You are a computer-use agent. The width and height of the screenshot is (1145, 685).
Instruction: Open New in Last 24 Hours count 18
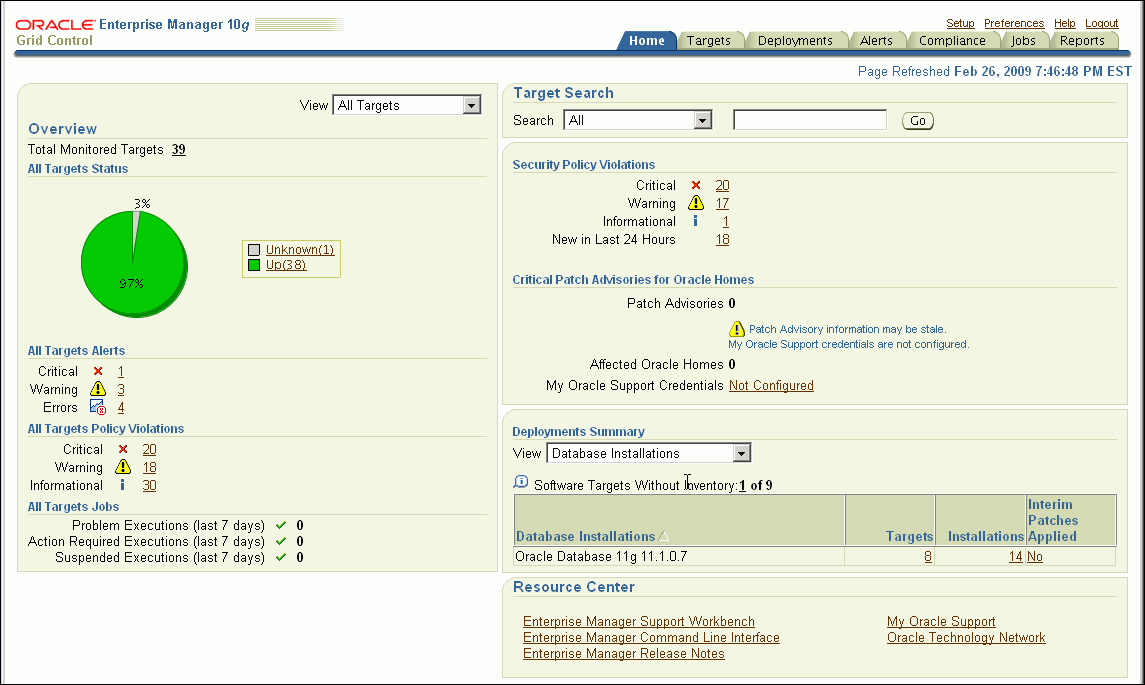click(722, 240)
